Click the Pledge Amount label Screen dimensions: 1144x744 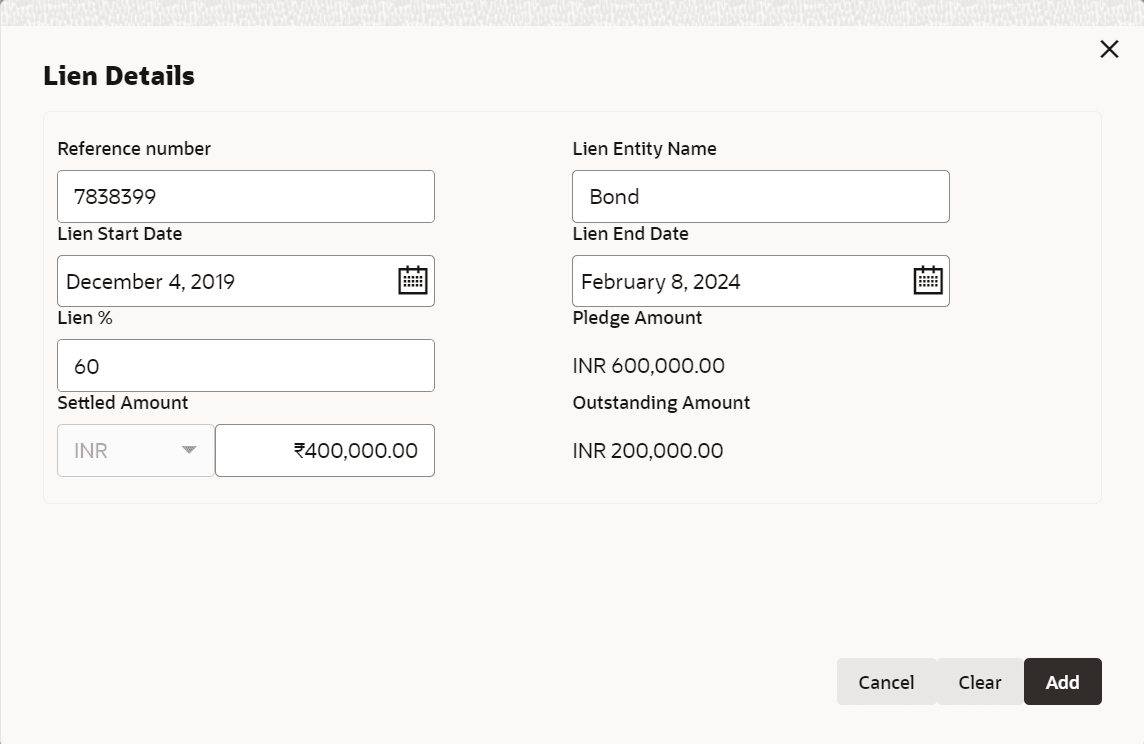click(637, 318)
